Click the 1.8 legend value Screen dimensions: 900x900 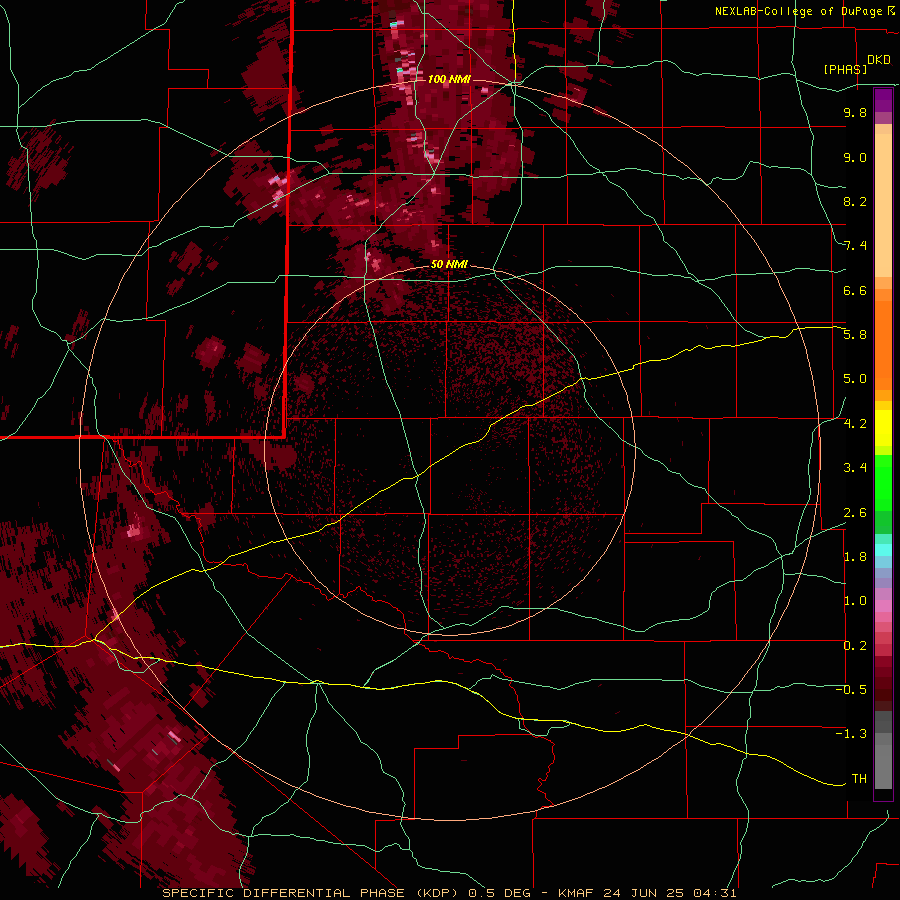(x=855, y=557)
